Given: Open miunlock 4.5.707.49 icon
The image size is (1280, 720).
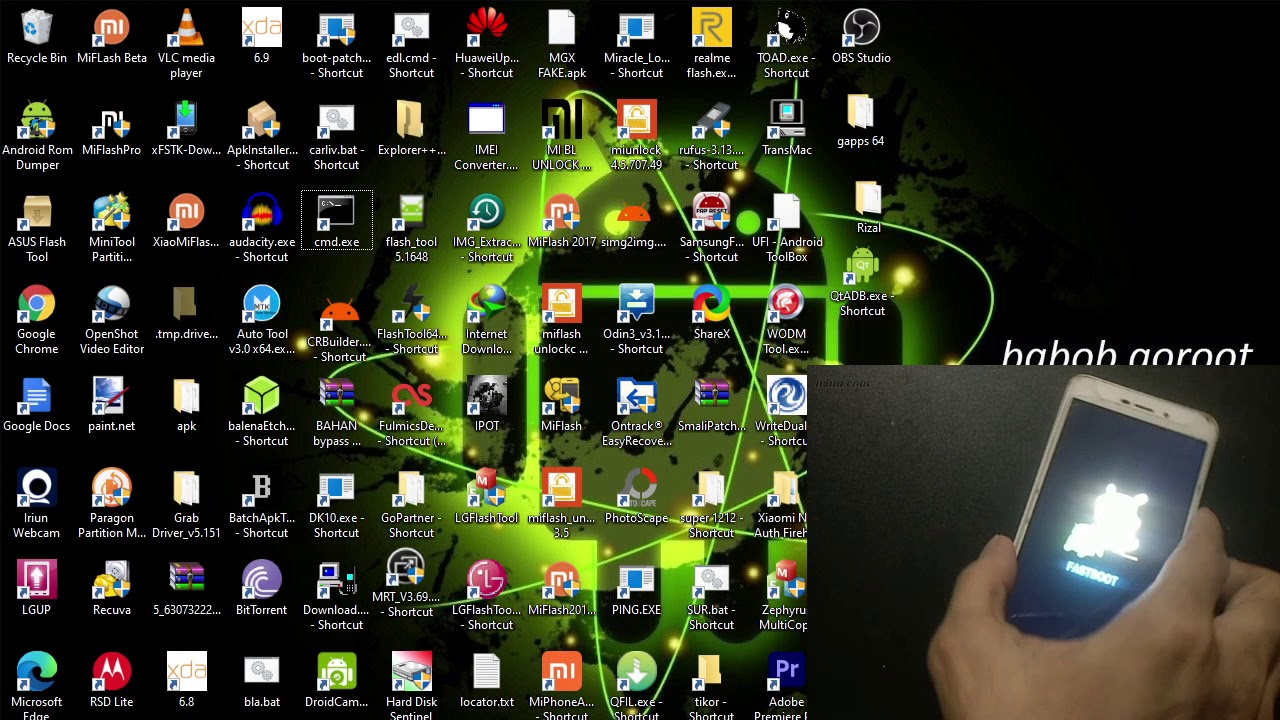Looking at the screenshot, I should 636,121.
